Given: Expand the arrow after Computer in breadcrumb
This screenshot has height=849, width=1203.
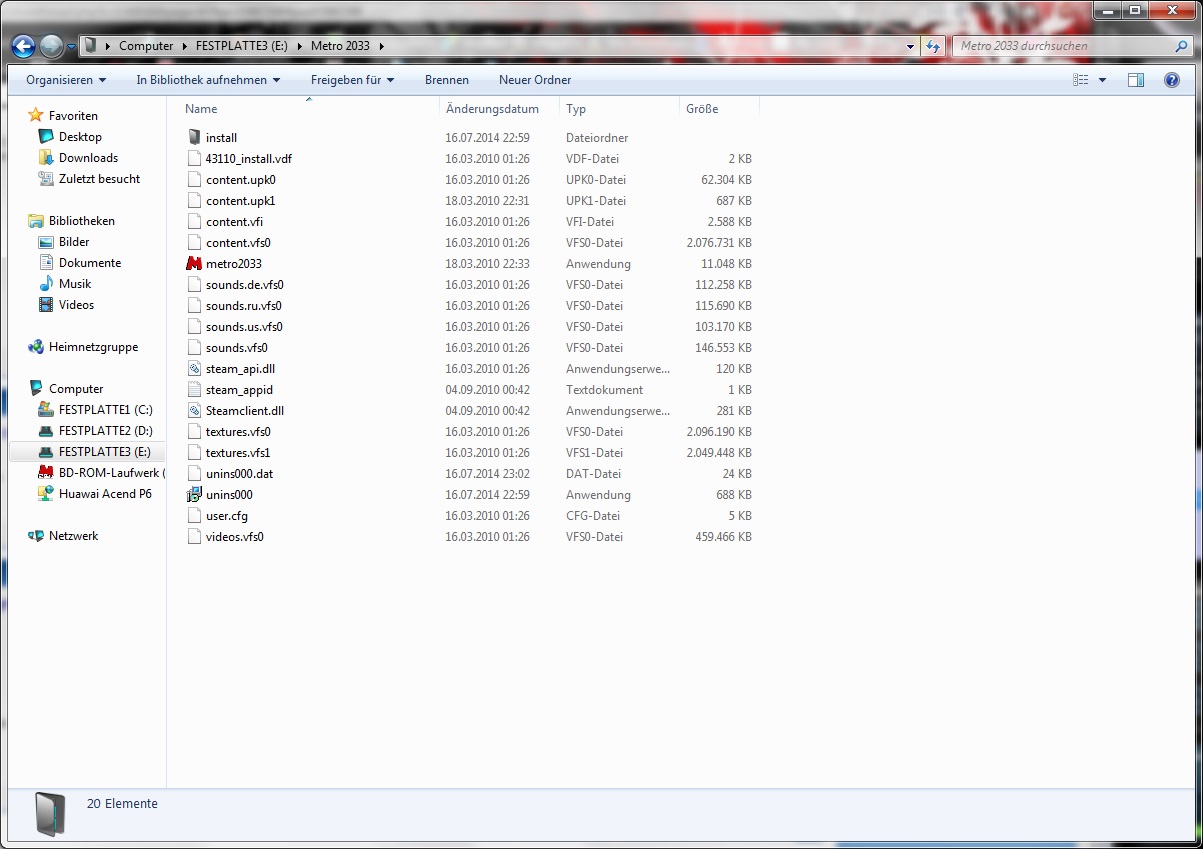Looking at the screenshot, I should [x=185, y=46].
